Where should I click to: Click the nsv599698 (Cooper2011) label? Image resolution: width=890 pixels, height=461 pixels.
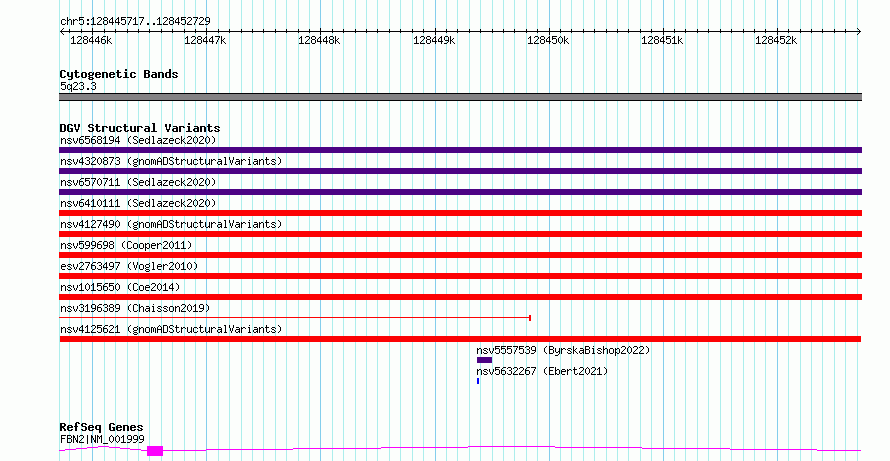point(126,245)
